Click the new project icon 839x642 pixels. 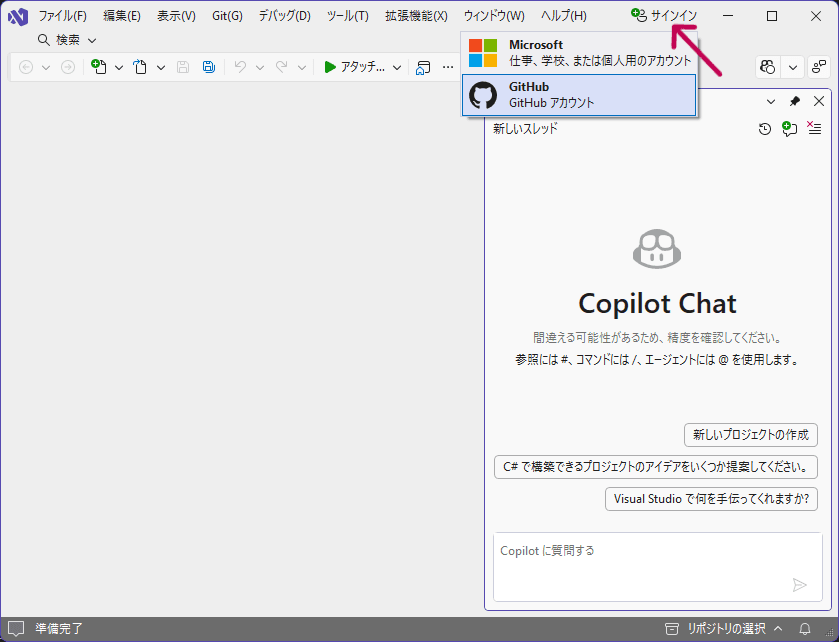99,66
